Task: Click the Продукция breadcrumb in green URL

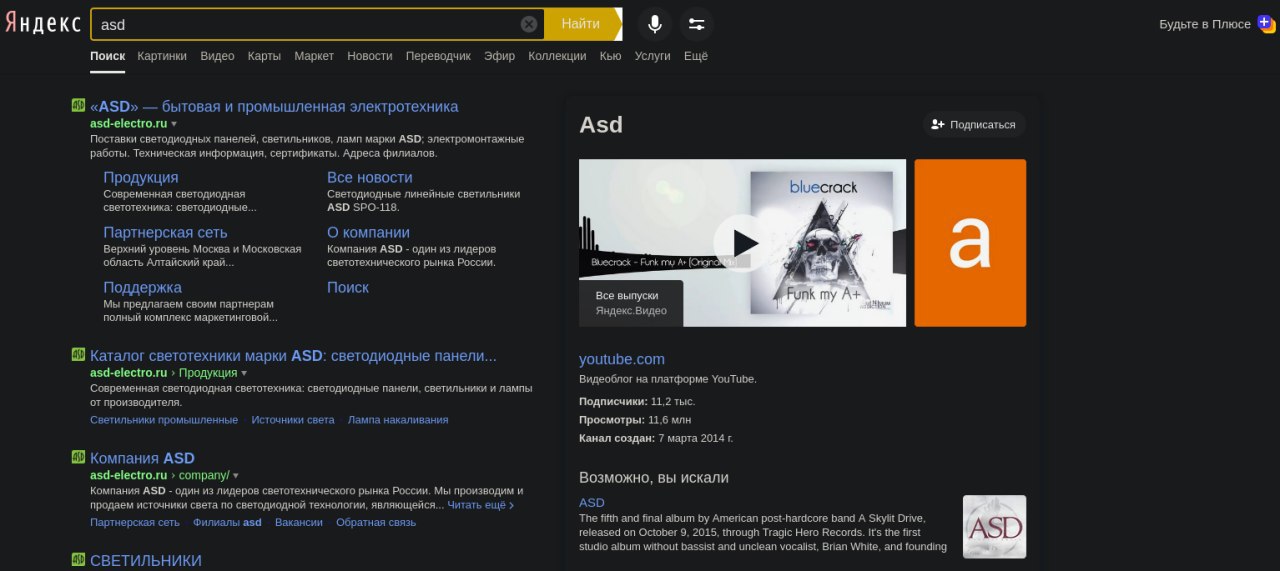Action: click(208, 373)
